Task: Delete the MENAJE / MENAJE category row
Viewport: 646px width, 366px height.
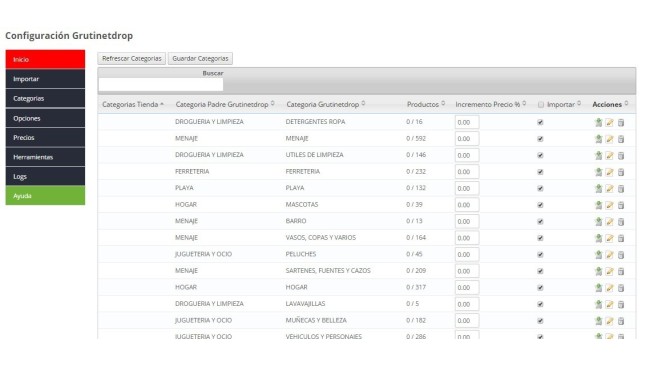Action: point(621,139)
